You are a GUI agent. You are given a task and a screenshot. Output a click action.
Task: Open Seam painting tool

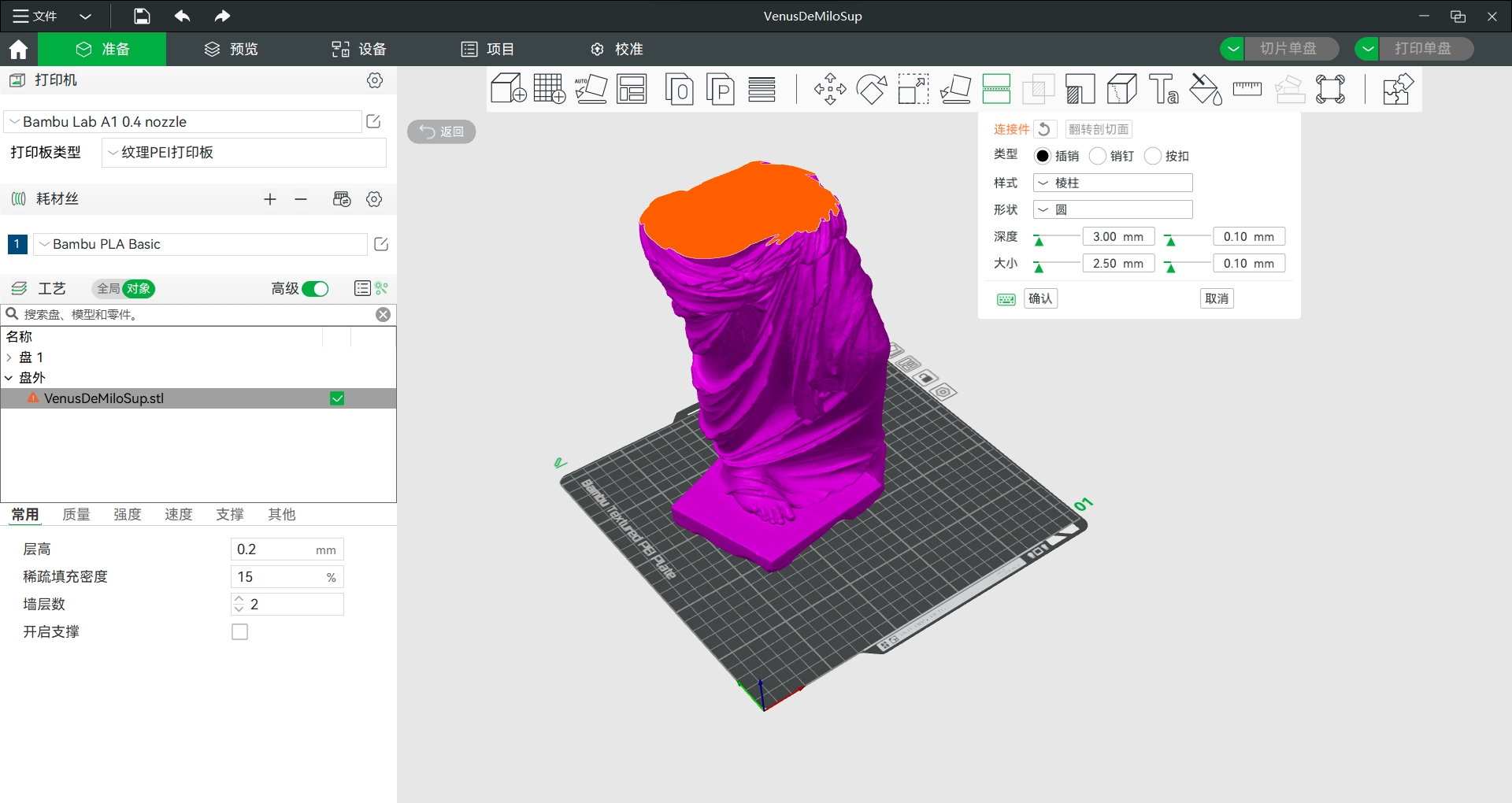1122,89
